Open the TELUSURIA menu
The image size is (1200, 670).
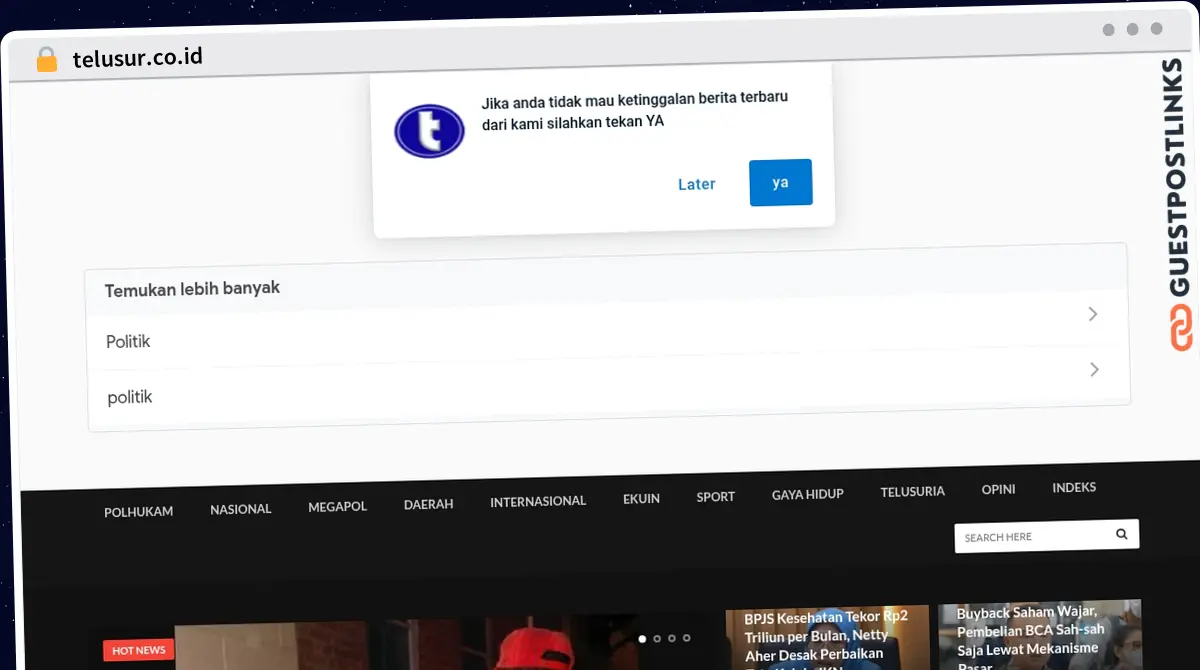(913, 492)
